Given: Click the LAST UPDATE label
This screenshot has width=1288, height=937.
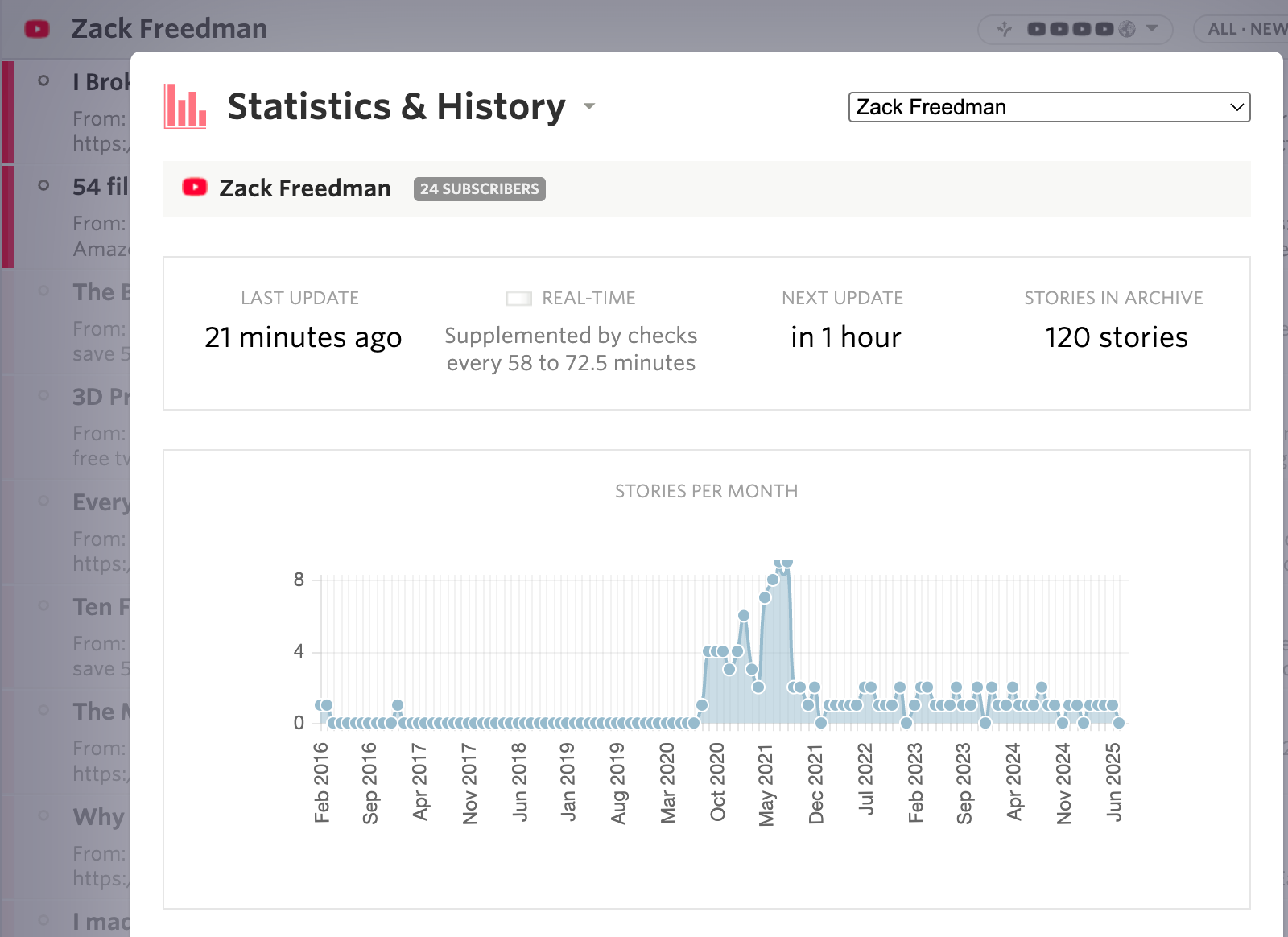Looking at the screenshot, I should click(x=300, y=298).
